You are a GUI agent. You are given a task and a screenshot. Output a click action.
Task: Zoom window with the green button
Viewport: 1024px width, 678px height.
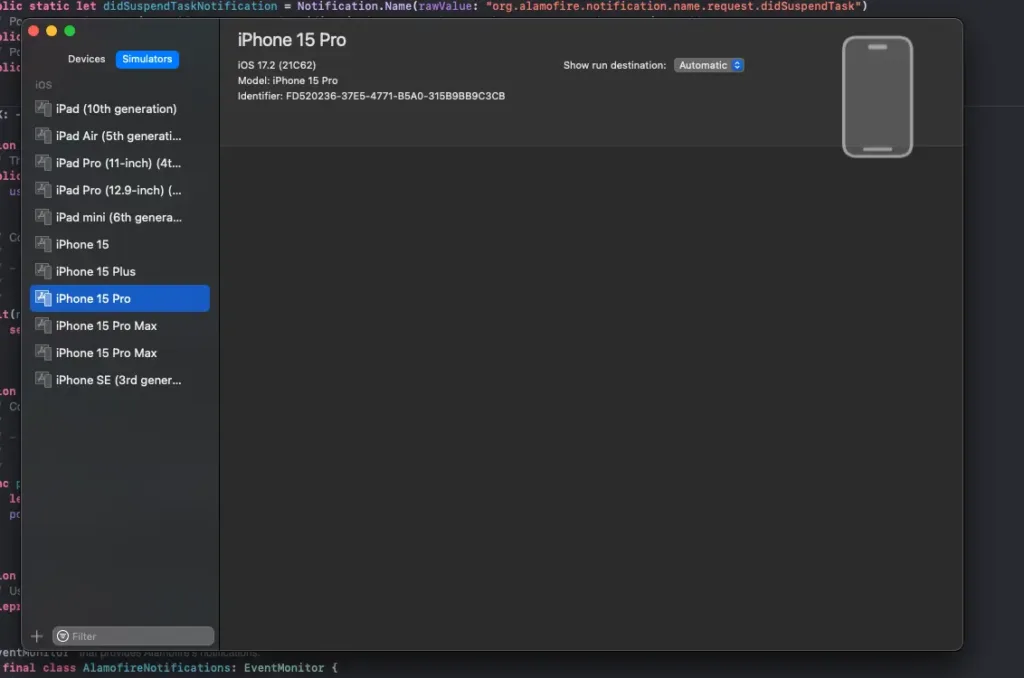[70, 31]
